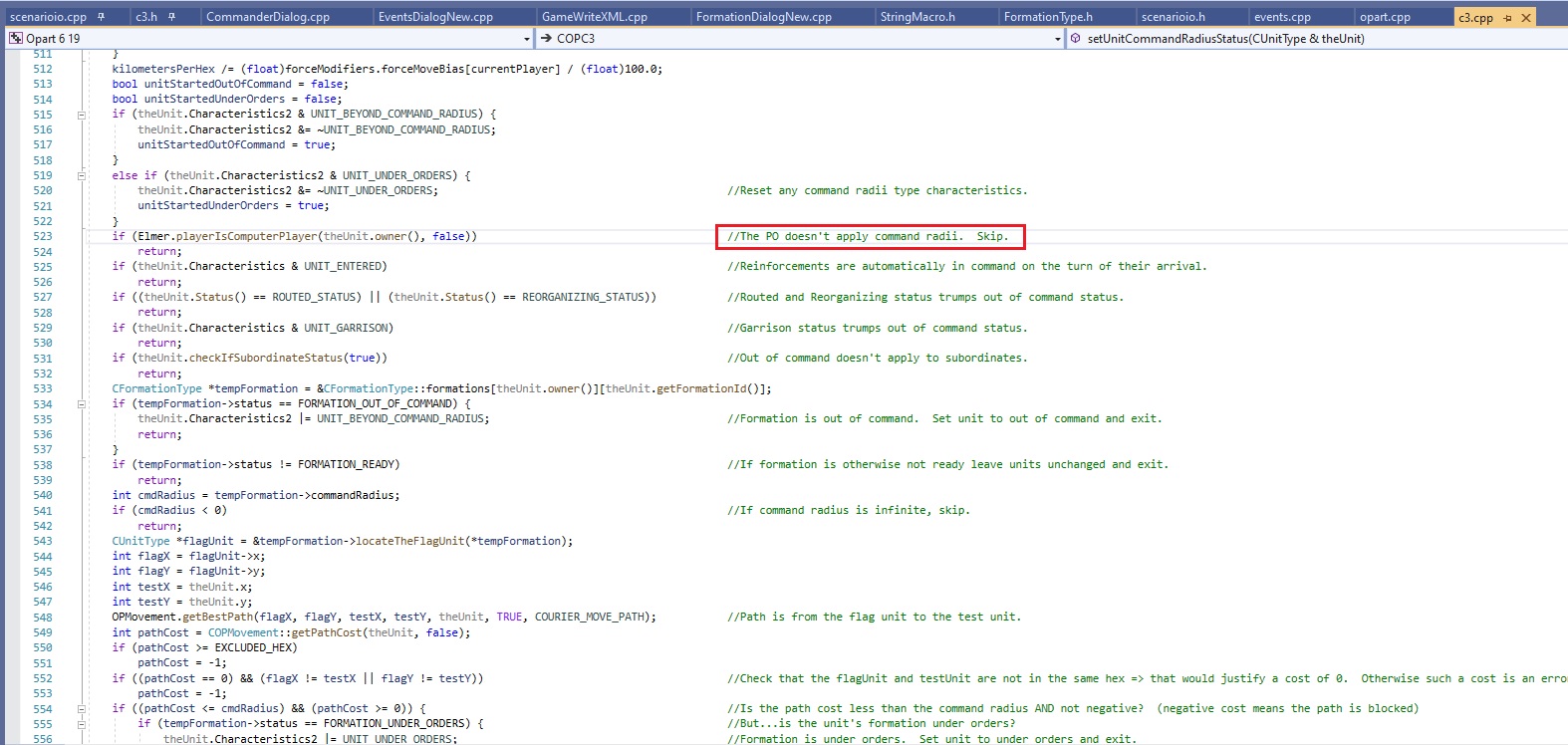This screenshot has height=745, width=1568.
Task: Collapse the else-if block at line 519
Action: (82, 175)
